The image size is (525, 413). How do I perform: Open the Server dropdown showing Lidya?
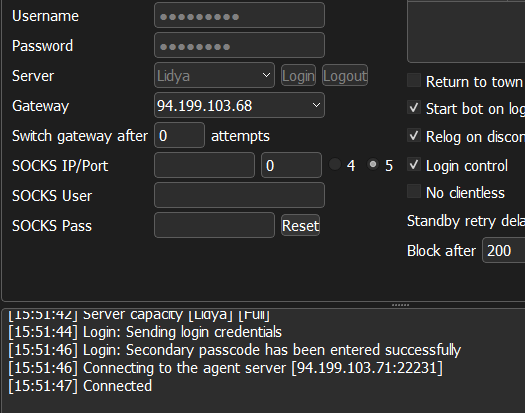click(x=214, y=75)
